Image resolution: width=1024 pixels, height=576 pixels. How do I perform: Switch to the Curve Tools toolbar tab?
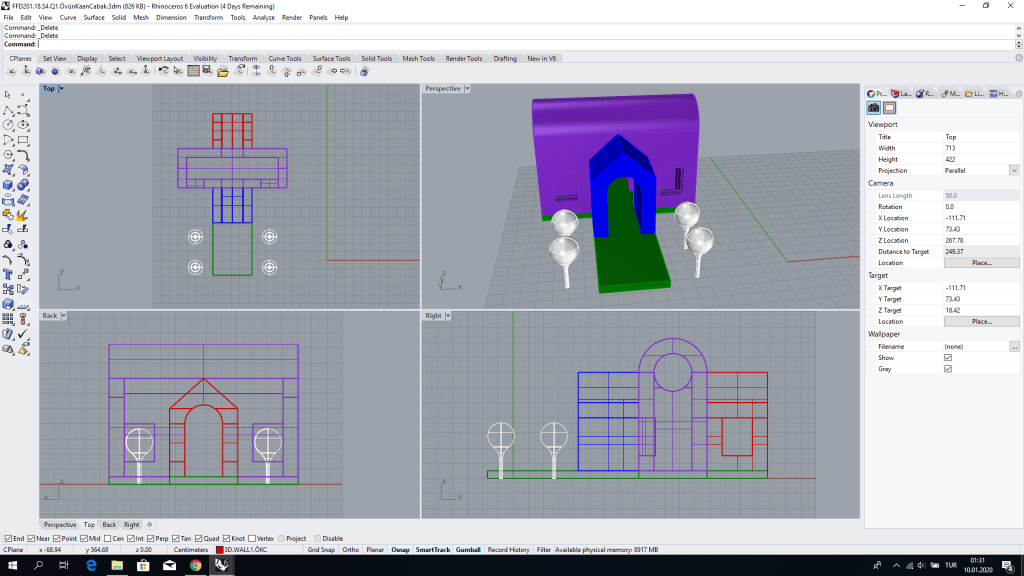285,59
